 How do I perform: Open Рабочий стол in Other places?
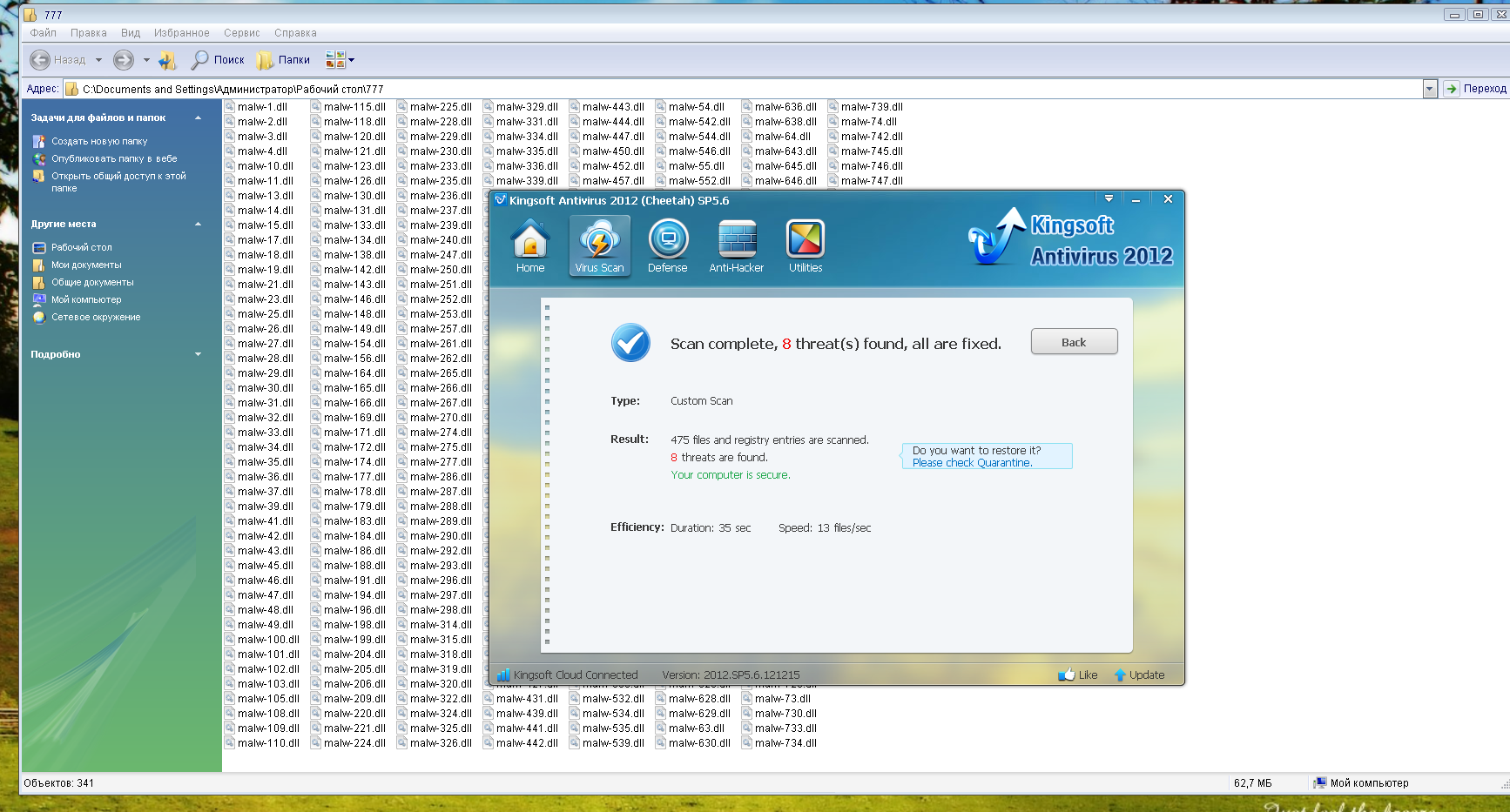pyautogui.click(x=81, y=247)
